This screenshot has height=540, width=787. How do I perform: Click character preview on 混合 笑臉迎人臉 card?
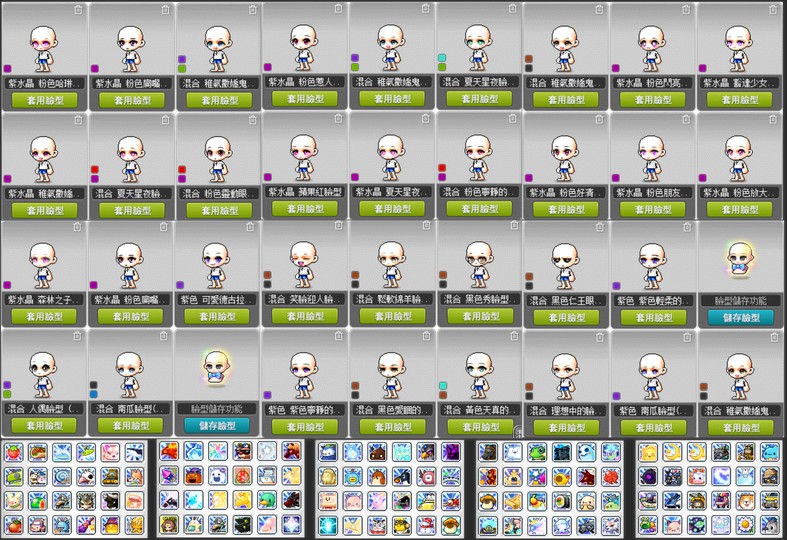[305, 263]
